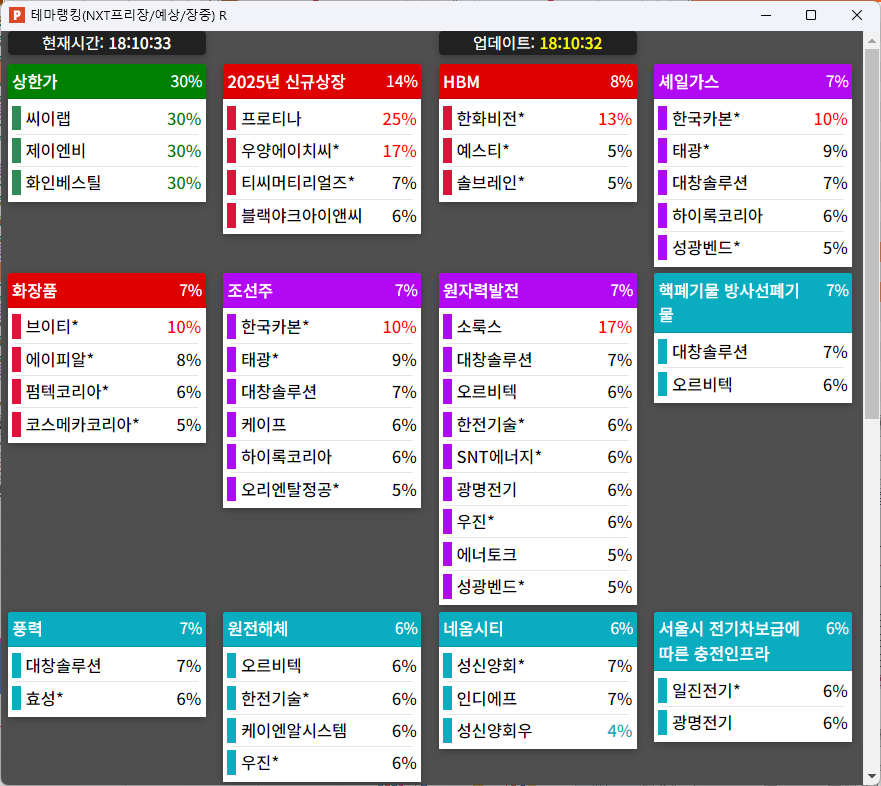Select the 화인베스틸 stock row
The width and height of the screenshot is (881, 786).
point(107,183)
